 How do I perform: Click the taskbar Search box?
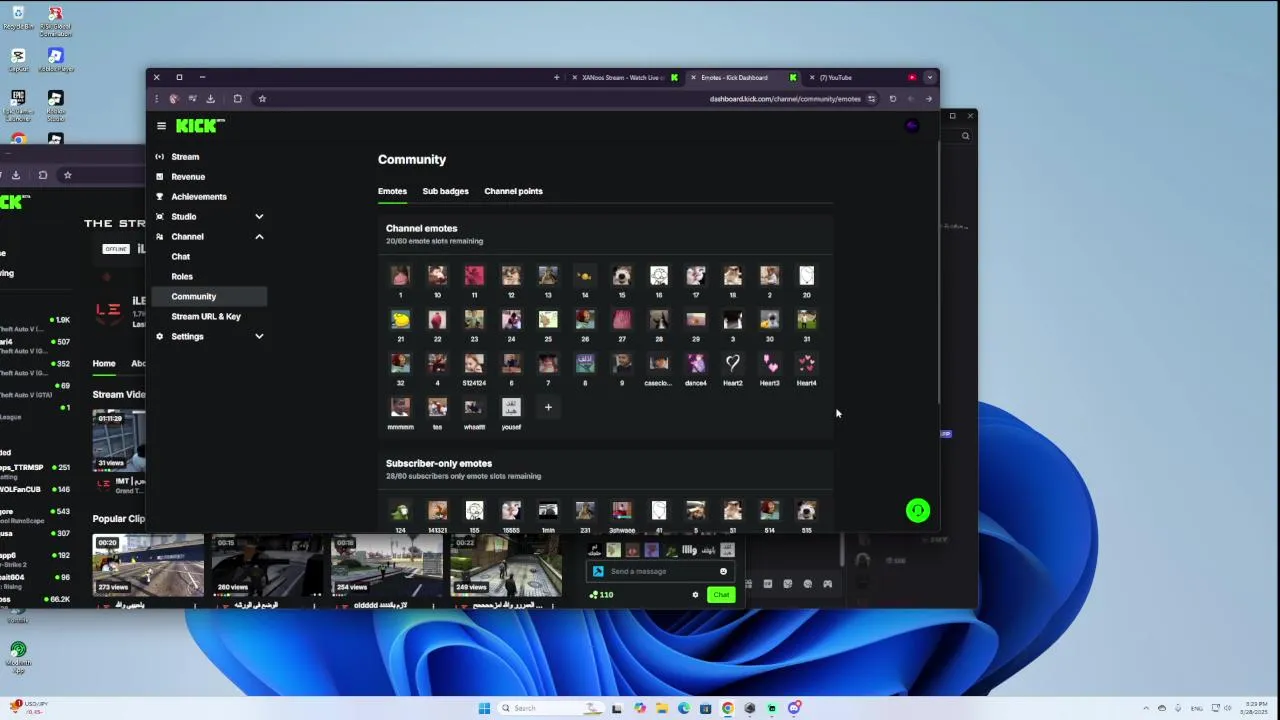coord(551,708)
